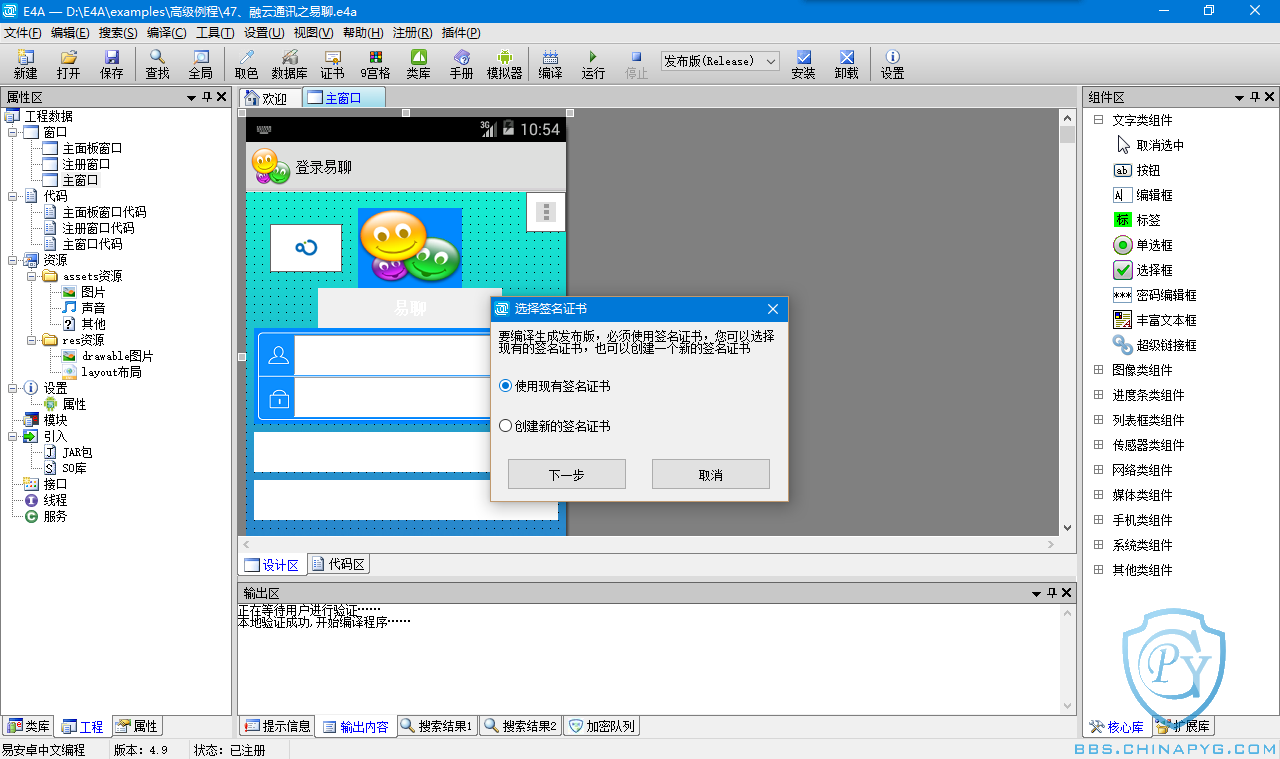Select the 按钮 button component
The image size is (1280, 759).
pos(1137,170)
